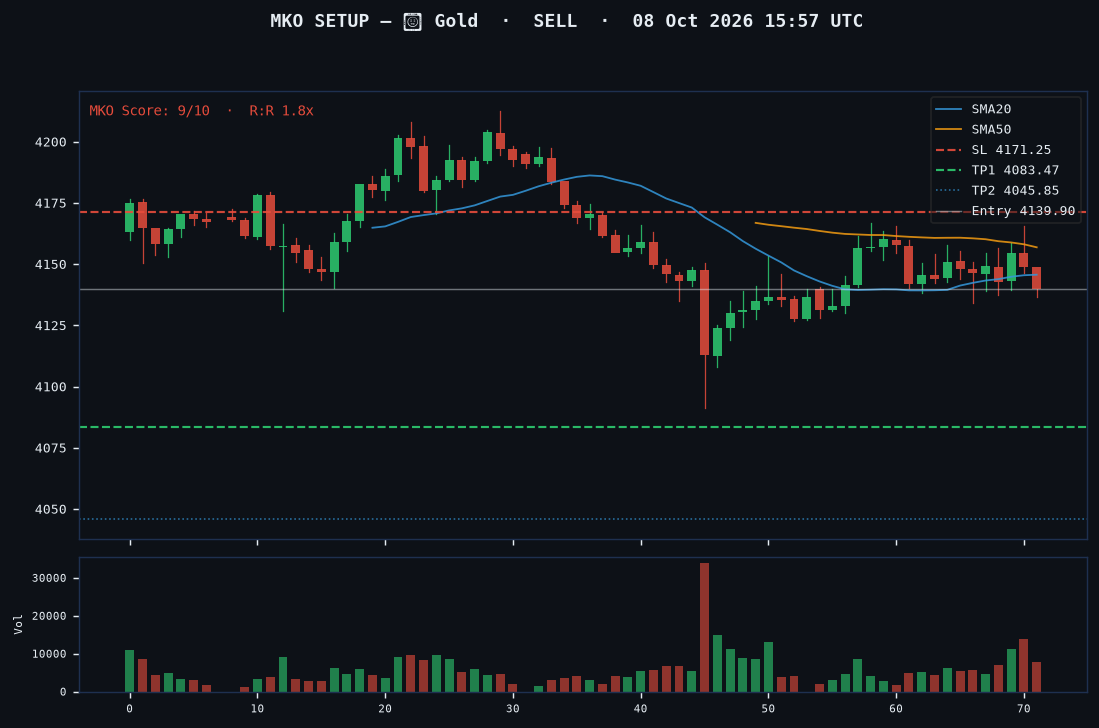
Task: Click the 'MKO Score: 9/10' text
Action: [149, 111]
